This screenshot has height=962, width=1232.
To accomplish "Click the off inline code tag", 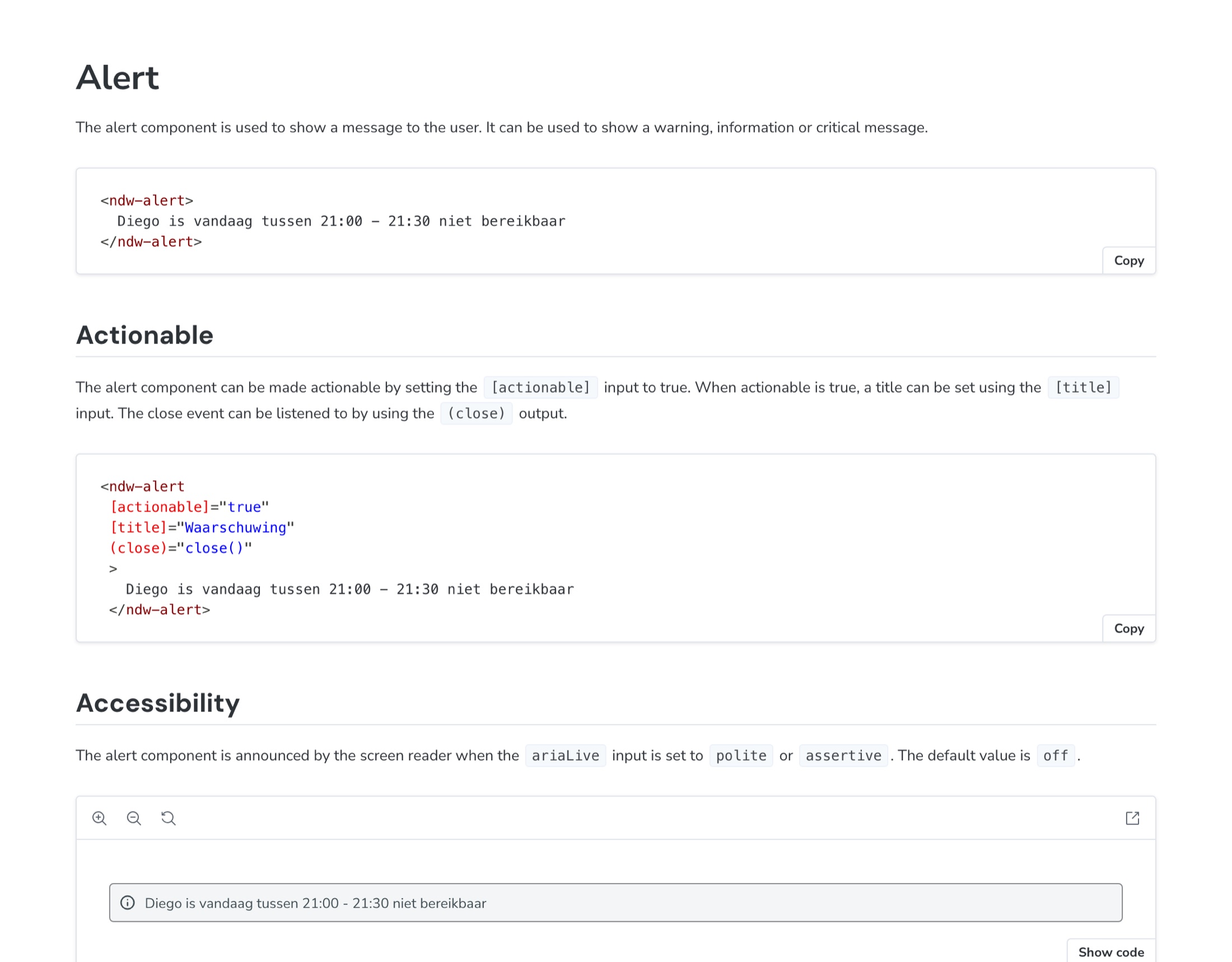I will (1056, 755).
